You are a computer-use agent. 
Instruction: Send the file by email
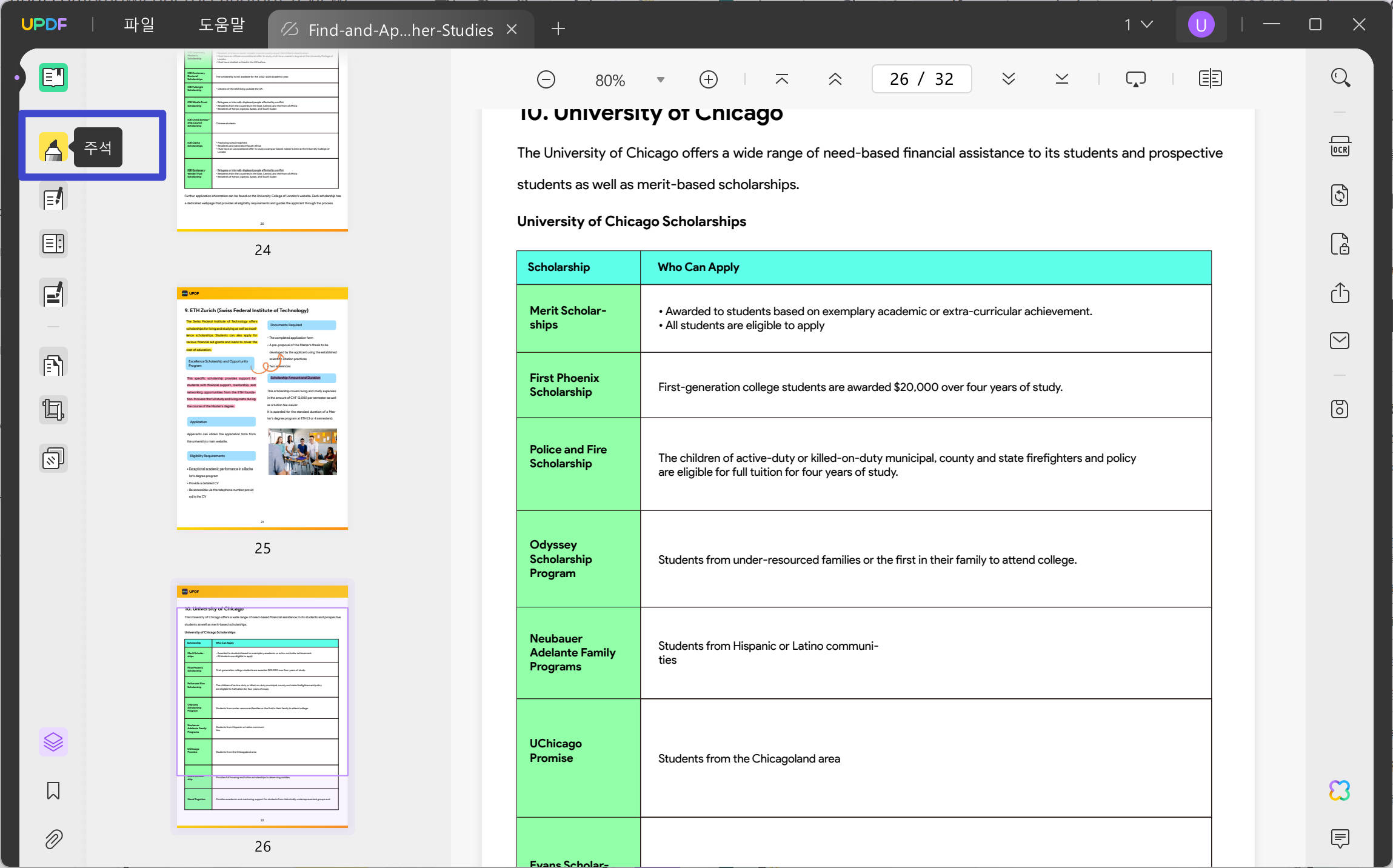click(x=1340, y=341)
